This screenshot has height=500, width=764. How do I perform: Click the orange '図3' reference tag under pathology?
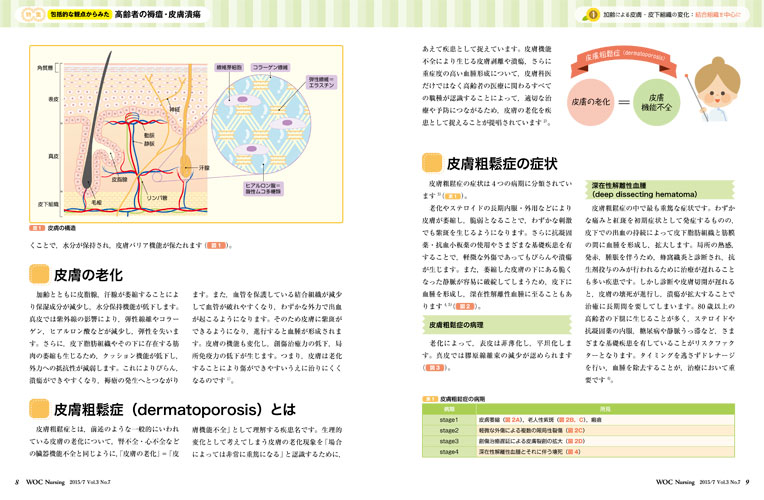[435, 367]
